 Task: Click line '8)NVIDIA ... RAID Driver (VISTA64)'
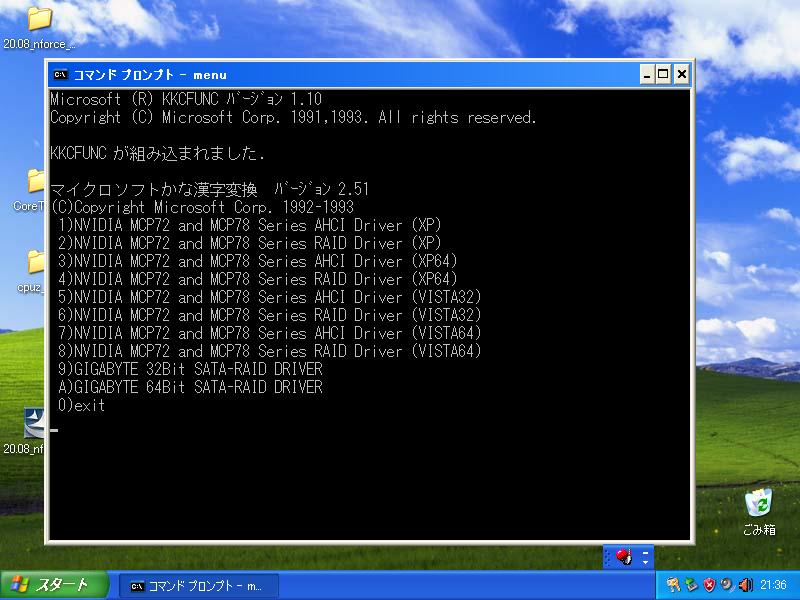tap(269, 351)
